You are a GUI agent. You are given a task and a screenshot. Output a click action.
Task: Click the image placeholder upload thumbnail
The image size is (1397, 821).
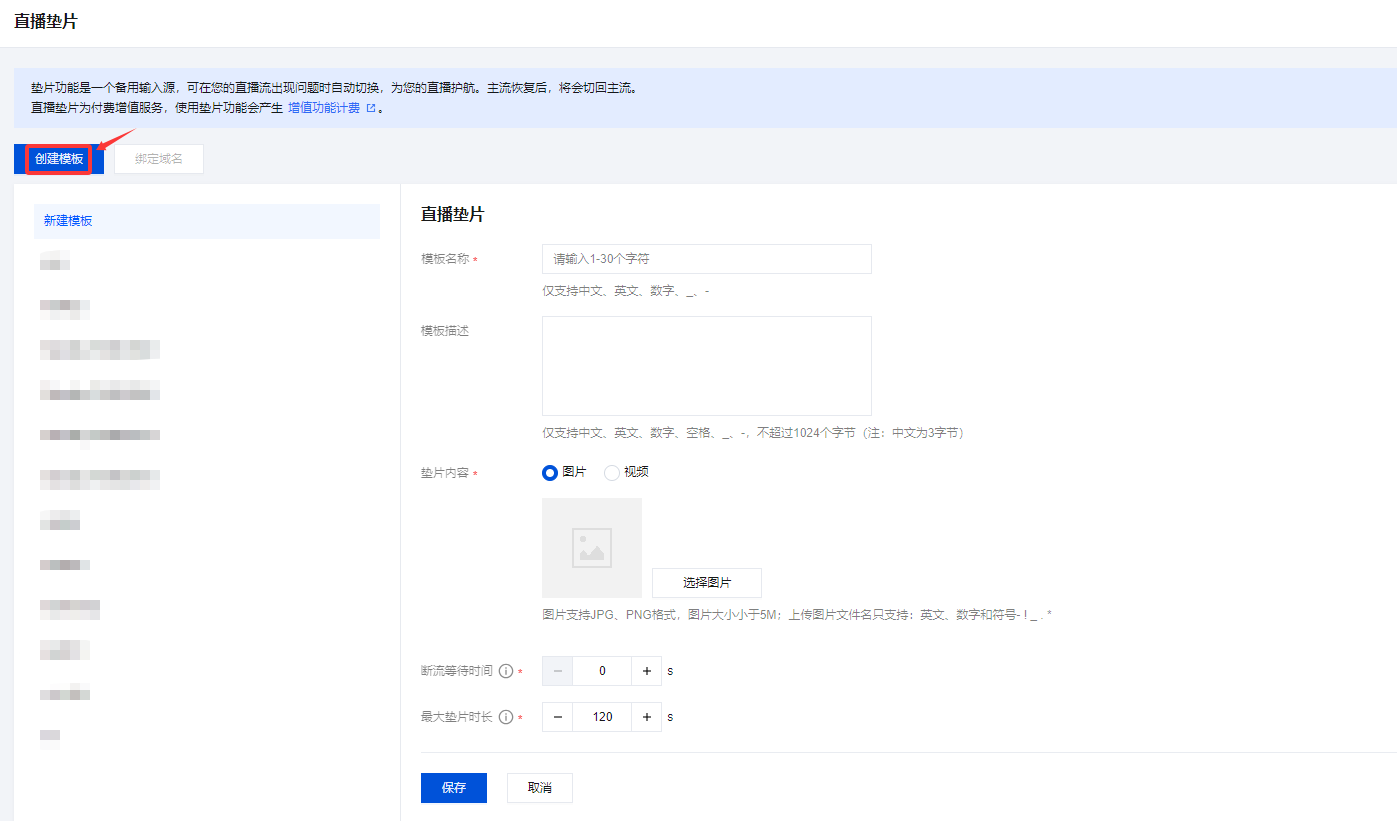591,548
